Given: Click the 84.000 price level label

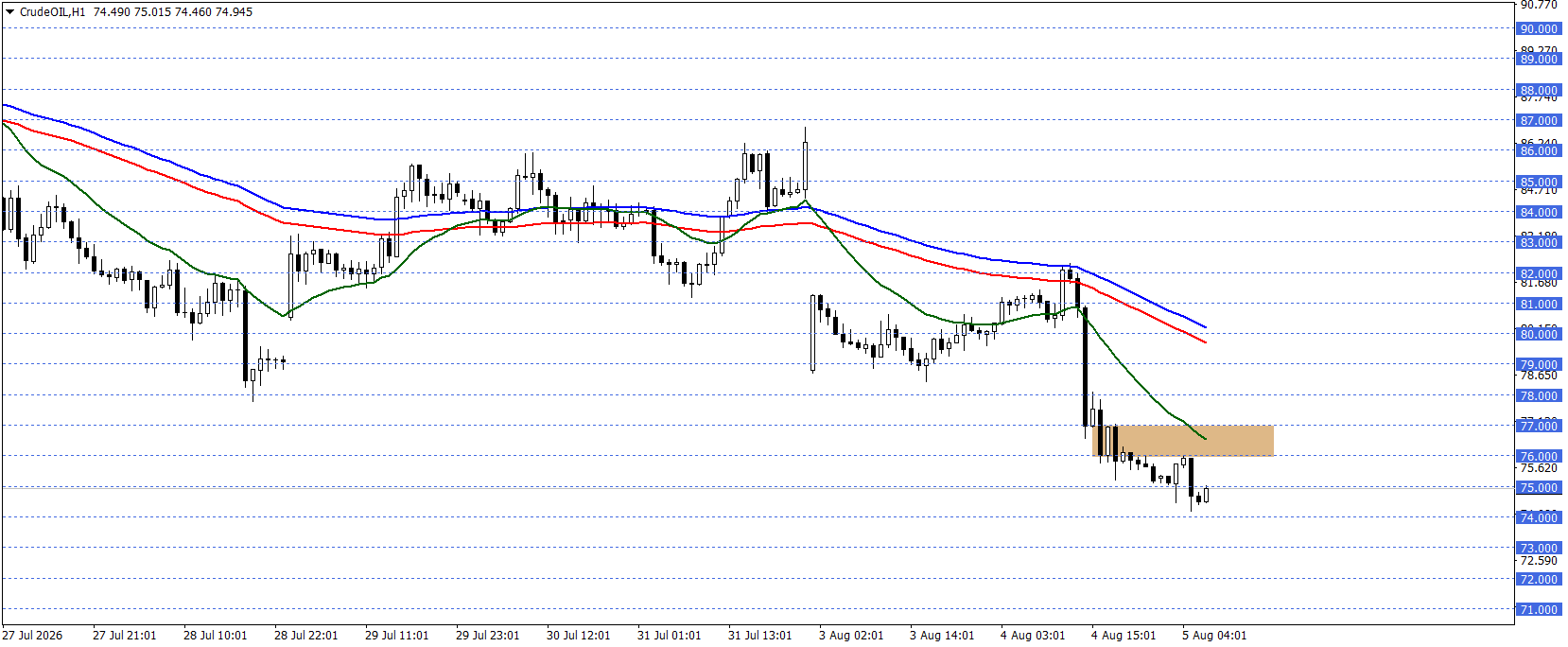Looking at the screenshot, I should 1539,213.
